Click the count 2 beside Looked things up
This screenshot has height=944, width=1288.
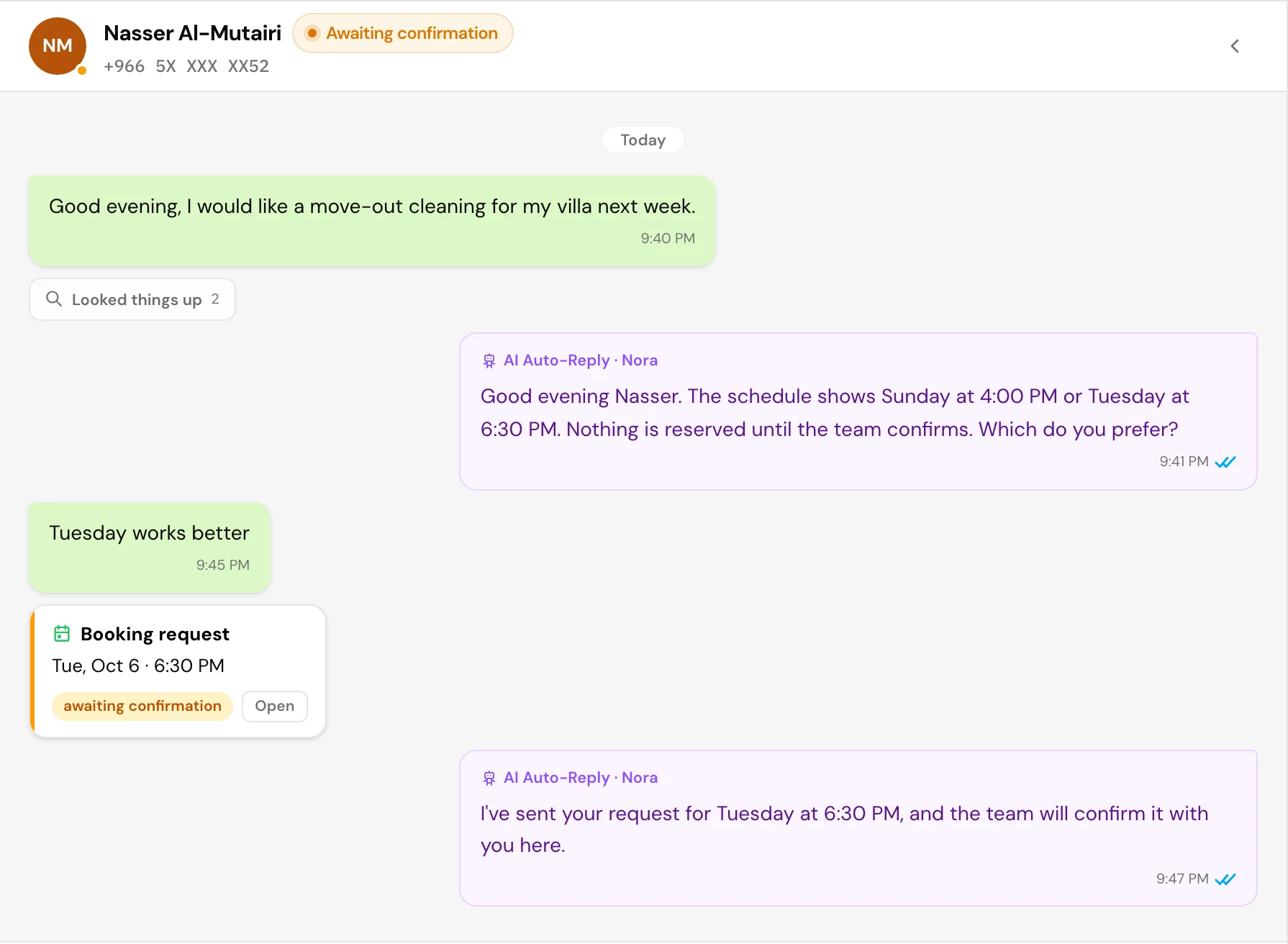tap(215, 299)
